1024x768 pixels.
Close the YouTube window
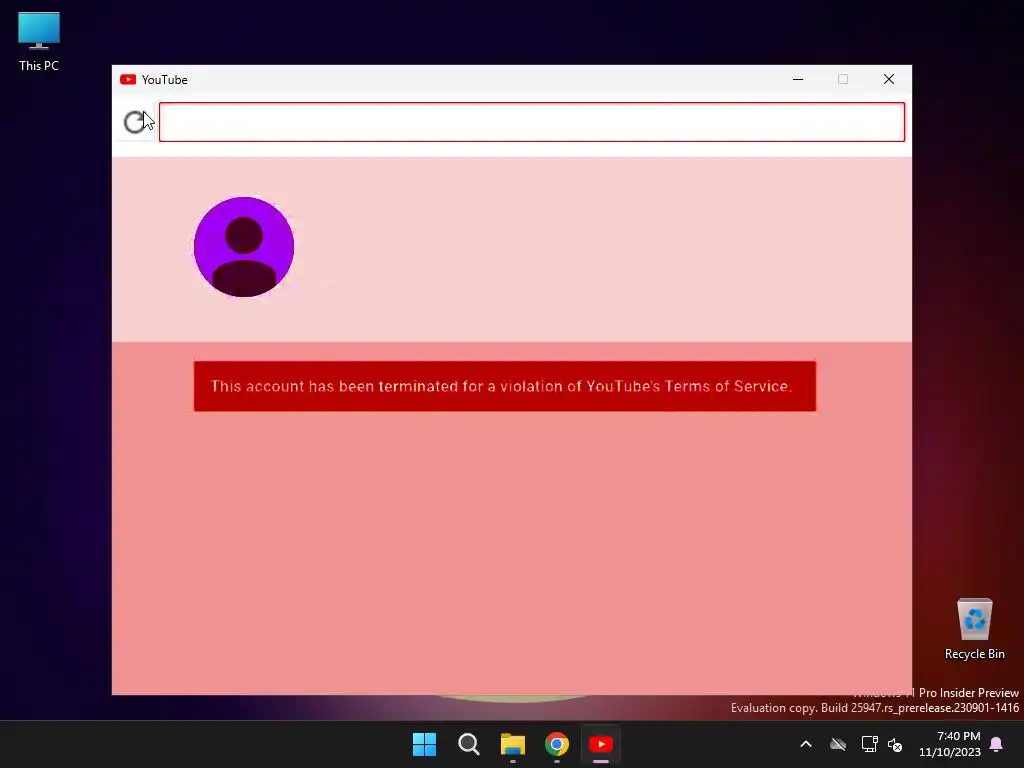[889, 79]
